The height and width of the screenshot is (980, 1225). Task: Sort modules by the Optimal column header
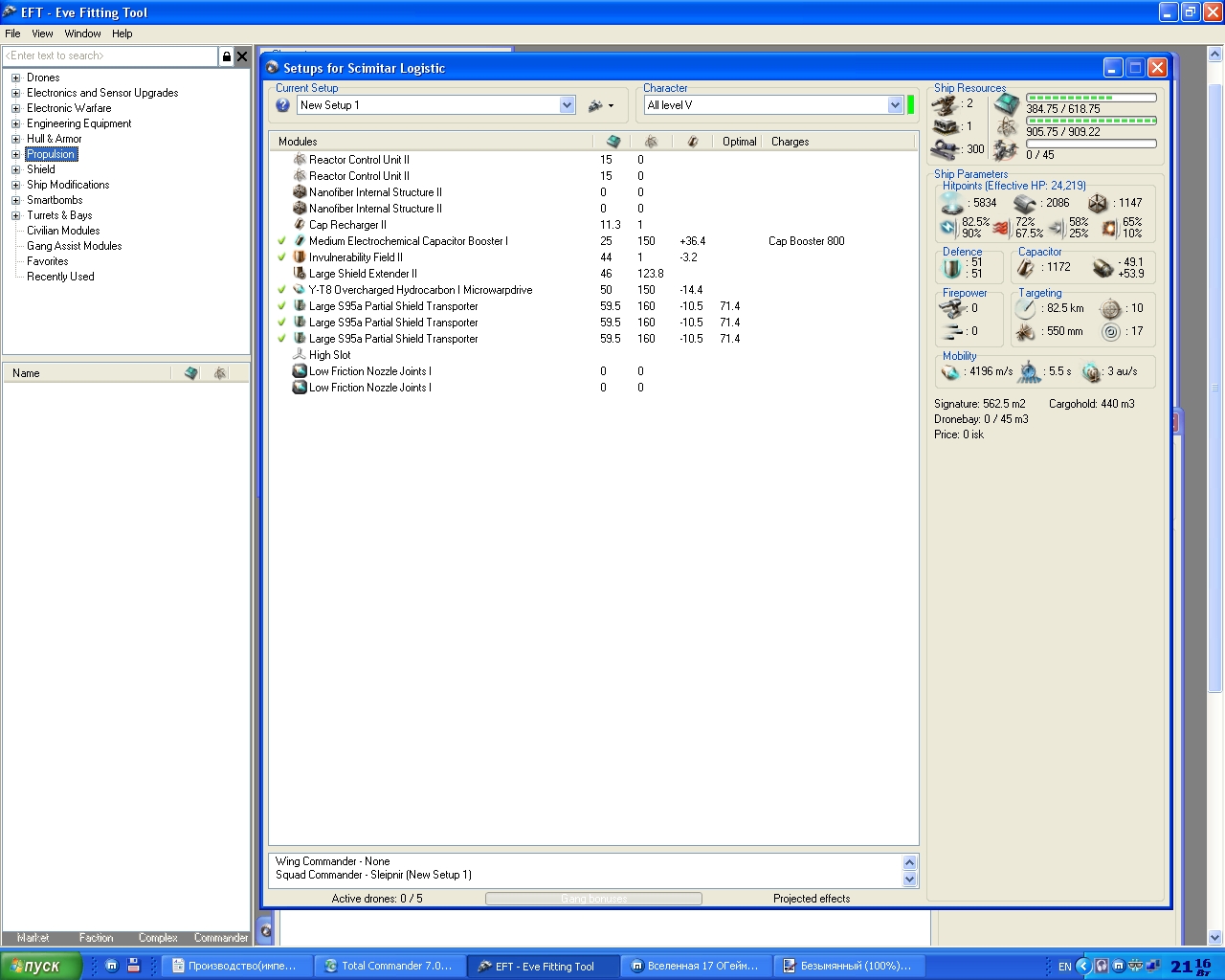point(739,142)
